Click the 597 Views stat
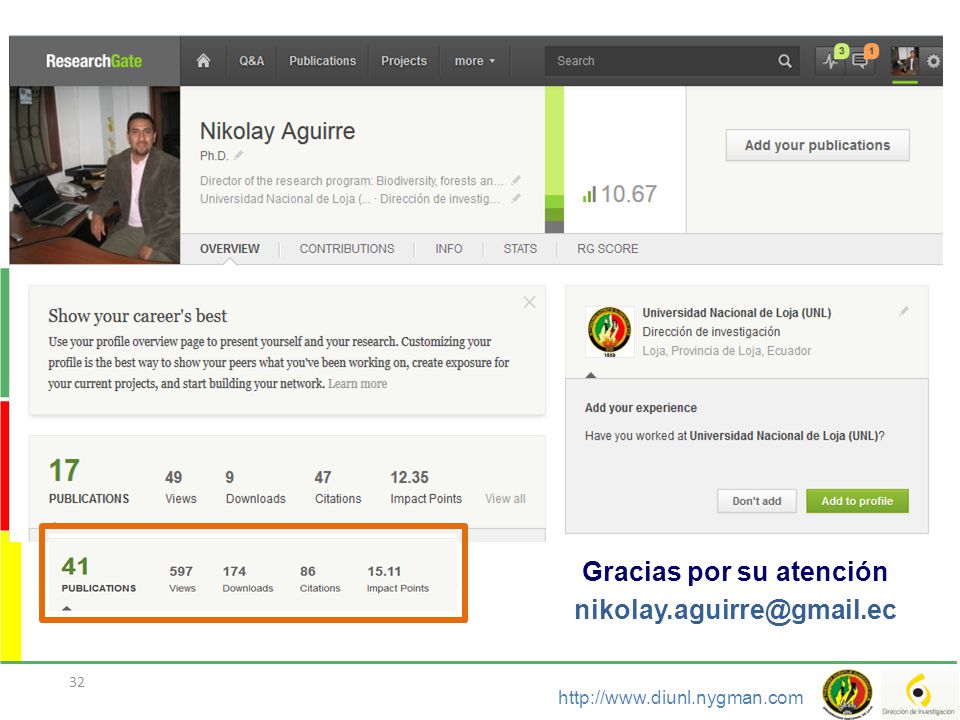The height and width of the screenshot is (720, 960). (x=182, y=579)
